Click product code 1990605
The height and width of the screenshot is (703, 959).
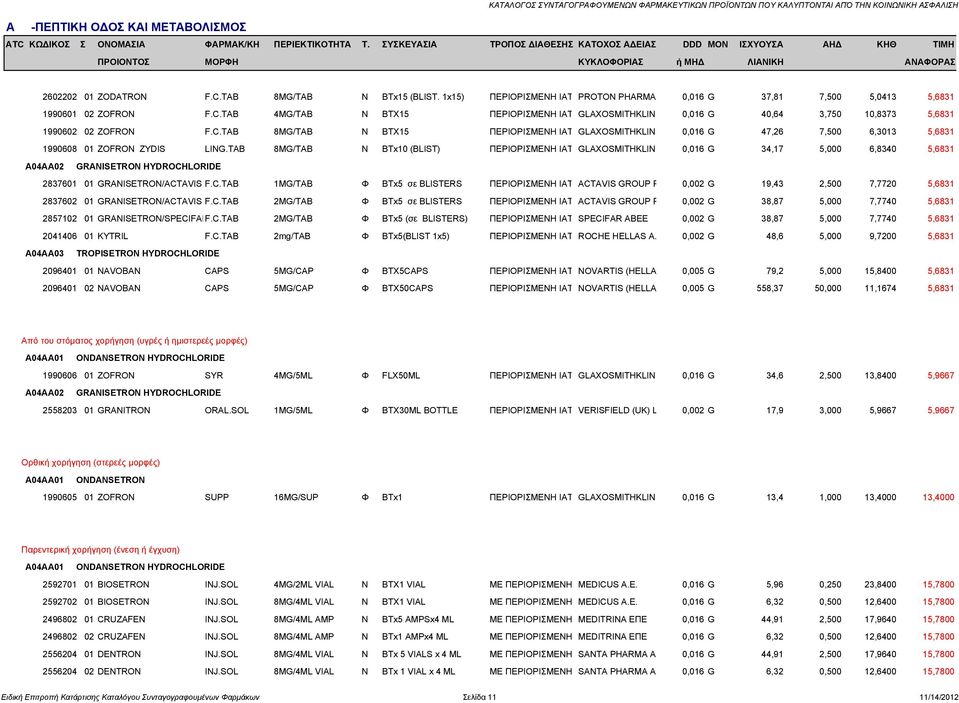point(59,497)
